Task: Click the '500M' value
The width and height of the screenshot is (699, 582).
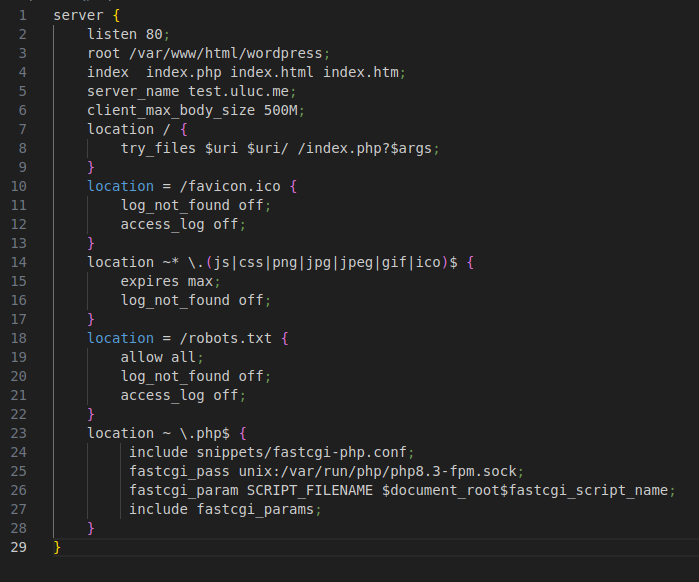Action: click(280, 111)
